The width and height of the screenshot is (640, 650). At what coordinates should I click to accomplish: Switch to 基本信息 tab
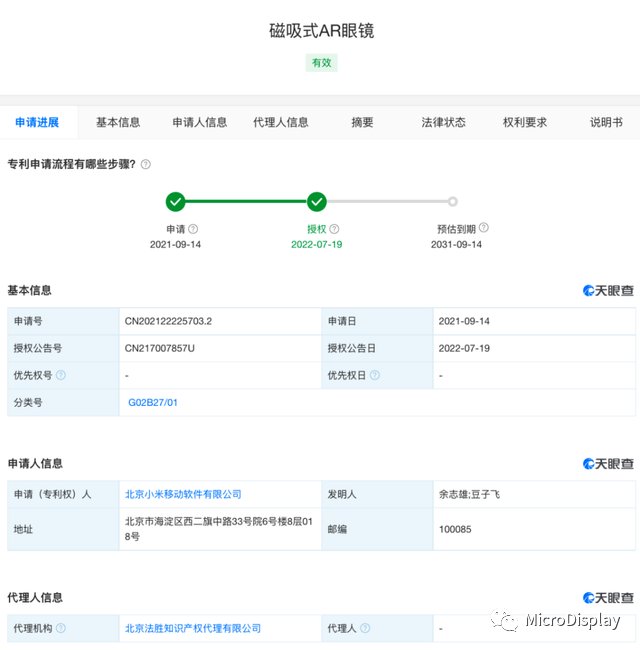pyautogui.click(x=118, y=122)
